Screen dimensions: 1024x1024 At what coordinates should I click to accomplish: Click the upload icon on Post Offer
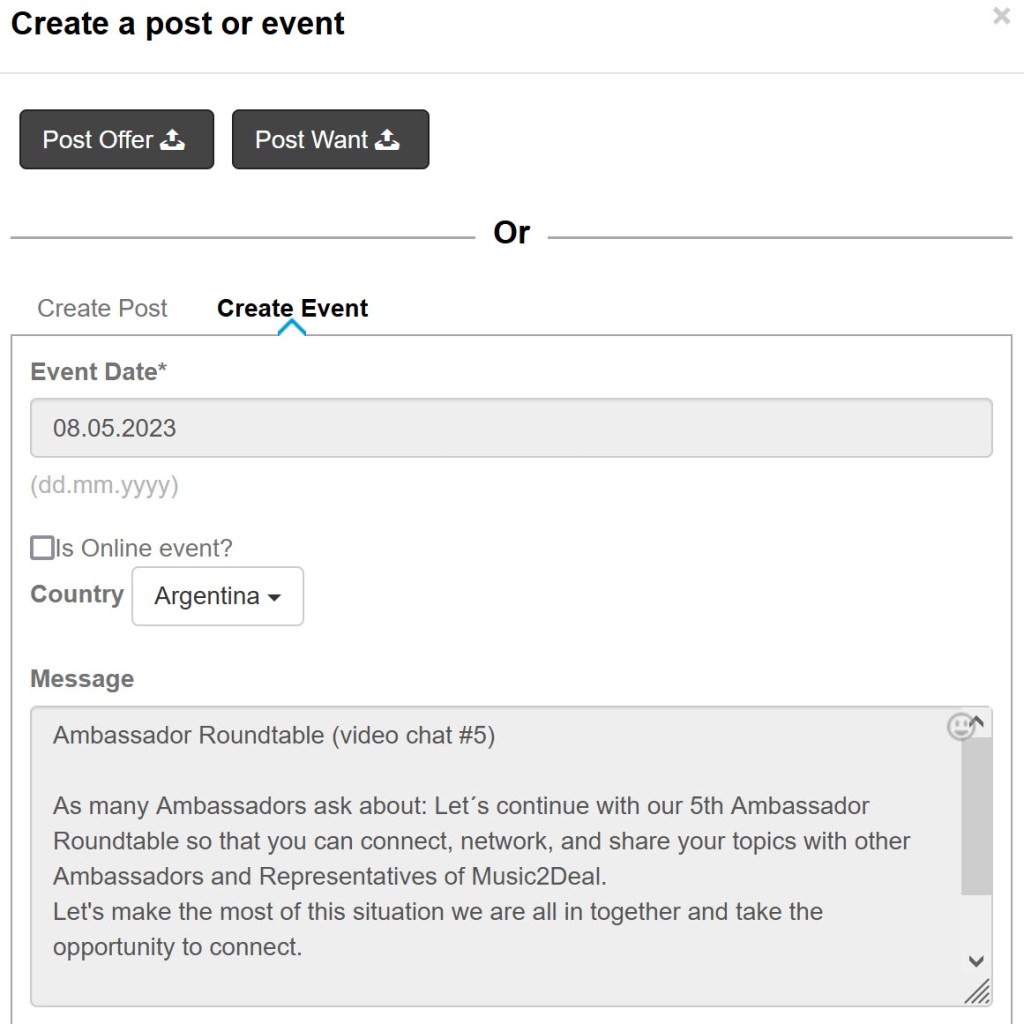pyautogui.click(x=173, y=140)
